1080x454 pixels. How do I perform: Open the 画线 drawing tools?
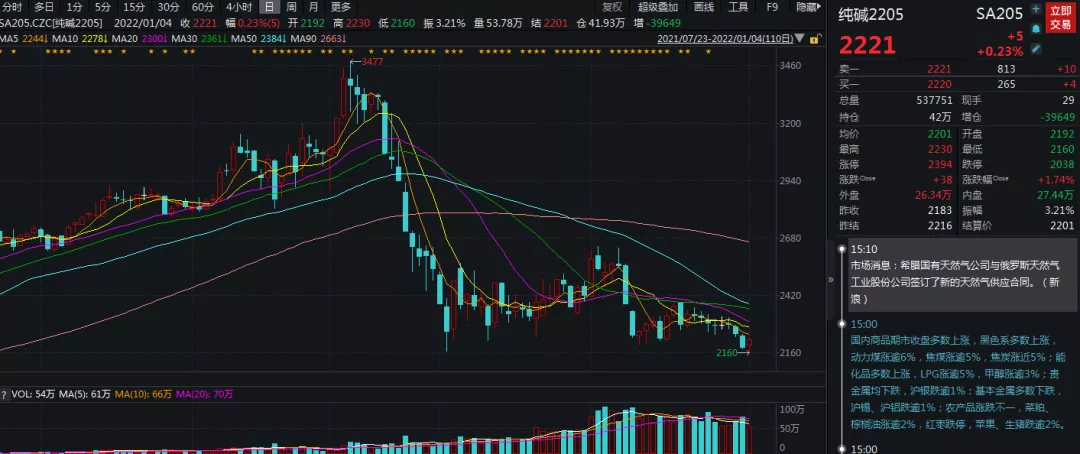[703, 7]
